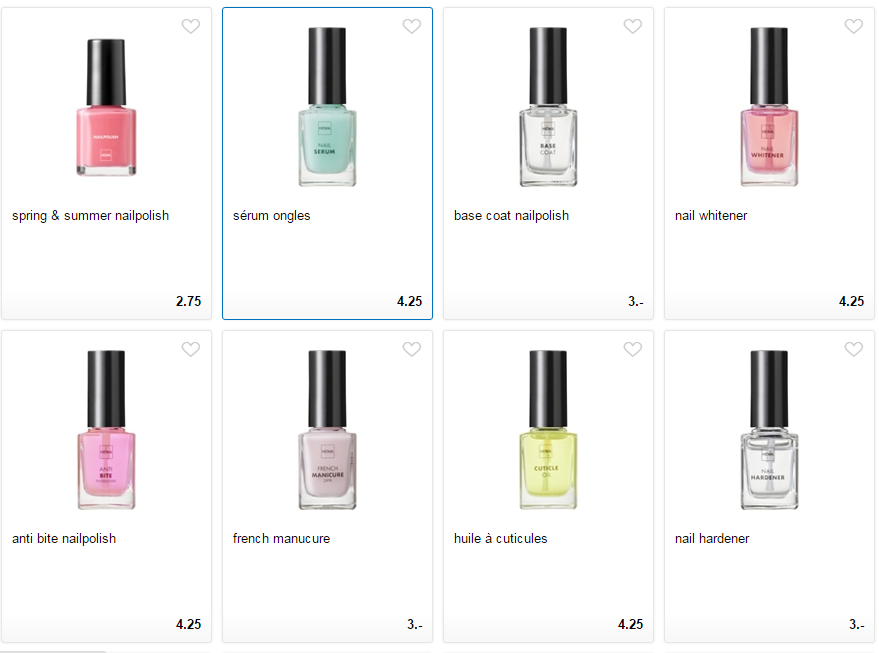Click the 2.75 price on spring nailpolish
The width and height of the screenshot is (879, 653).
(x=188, y=302)
